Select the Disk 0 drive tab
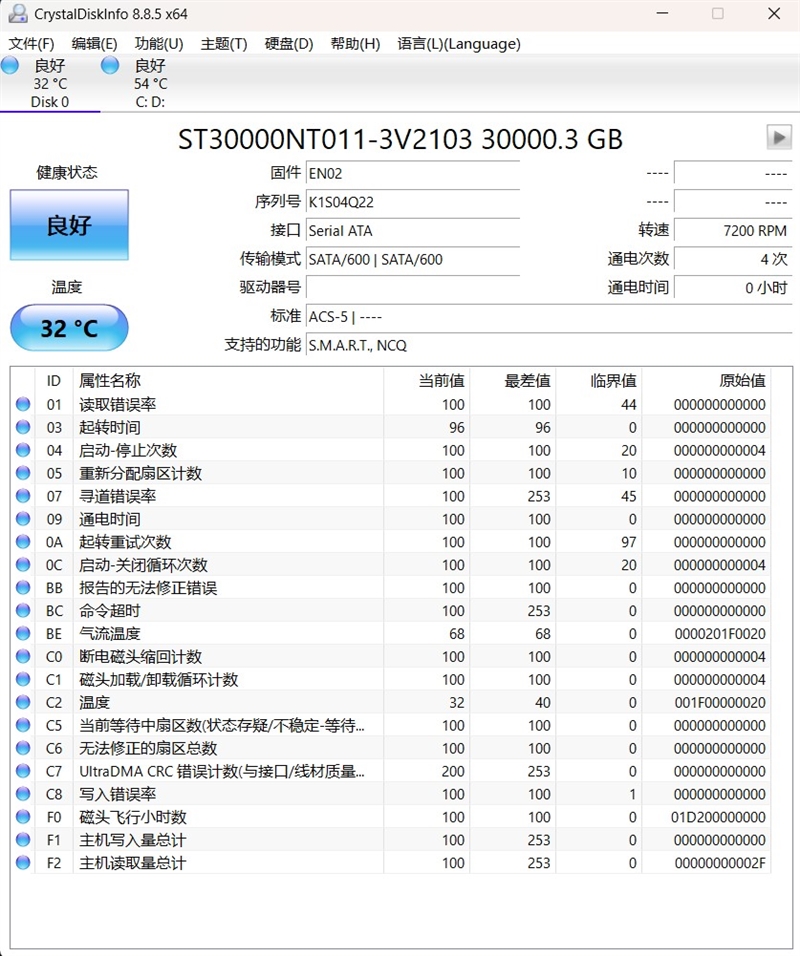 [x=50, y=84]
